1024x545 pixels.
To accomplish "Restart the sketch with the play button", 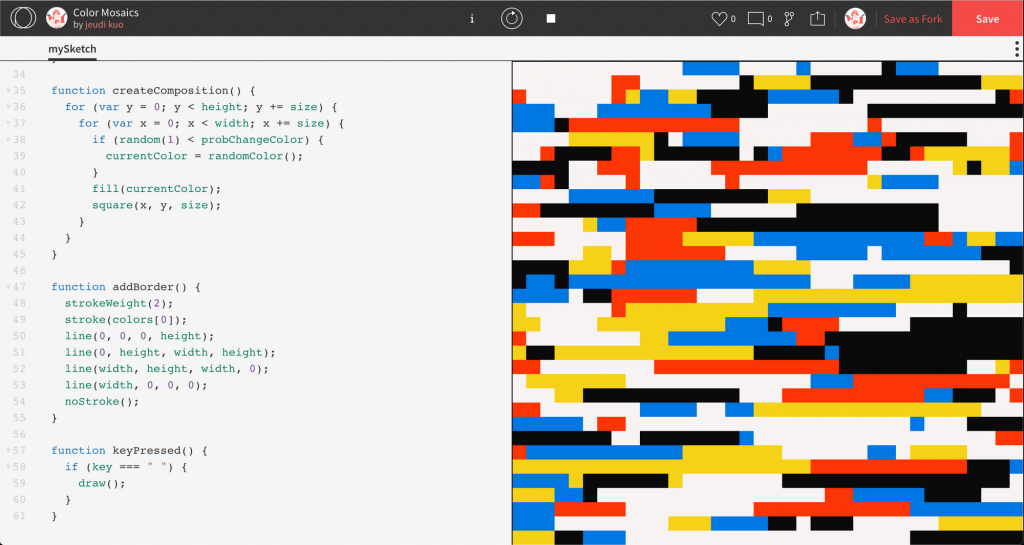I will [512, 18].
